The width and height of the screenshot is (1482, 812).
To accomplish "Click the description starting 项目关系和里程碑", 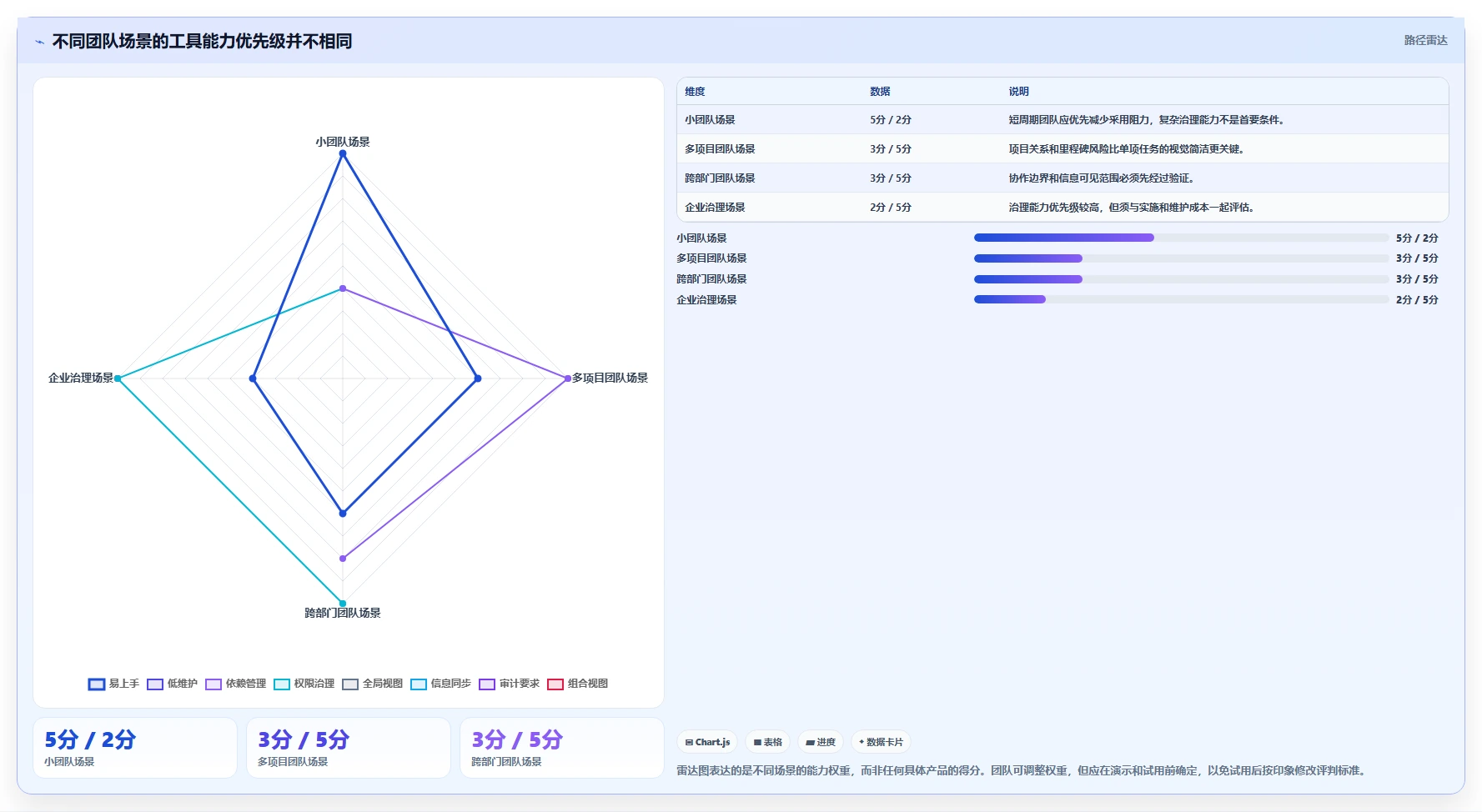I will click(x=1128, y=149).
